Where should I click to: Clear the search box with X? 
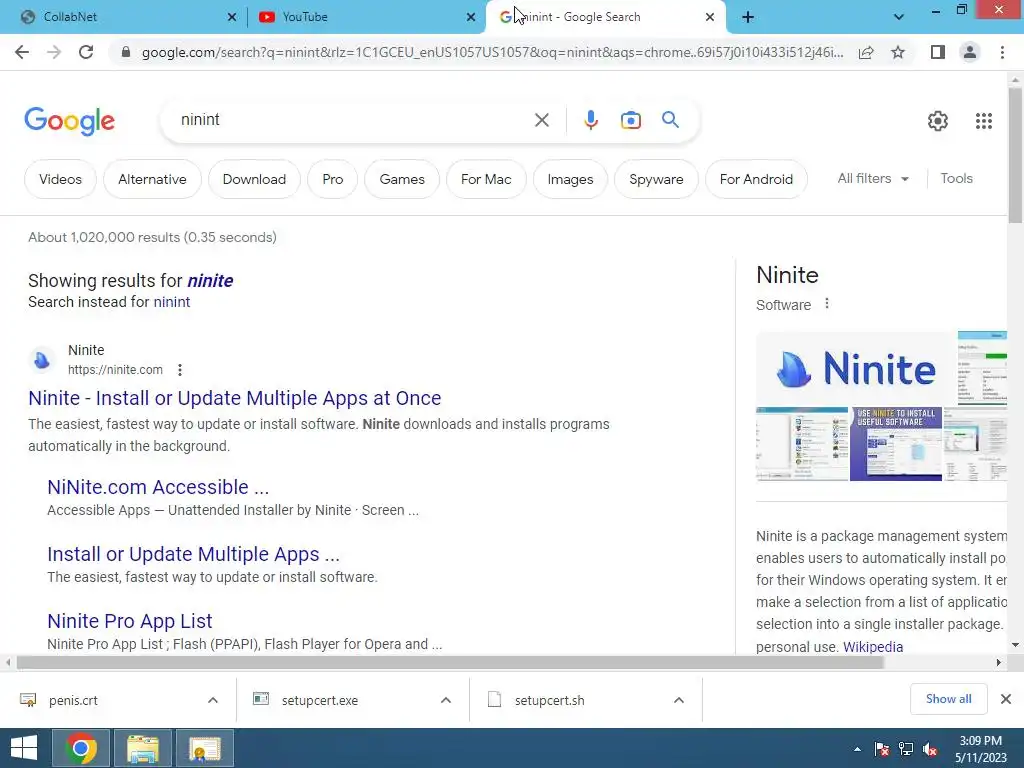(541, 120)
